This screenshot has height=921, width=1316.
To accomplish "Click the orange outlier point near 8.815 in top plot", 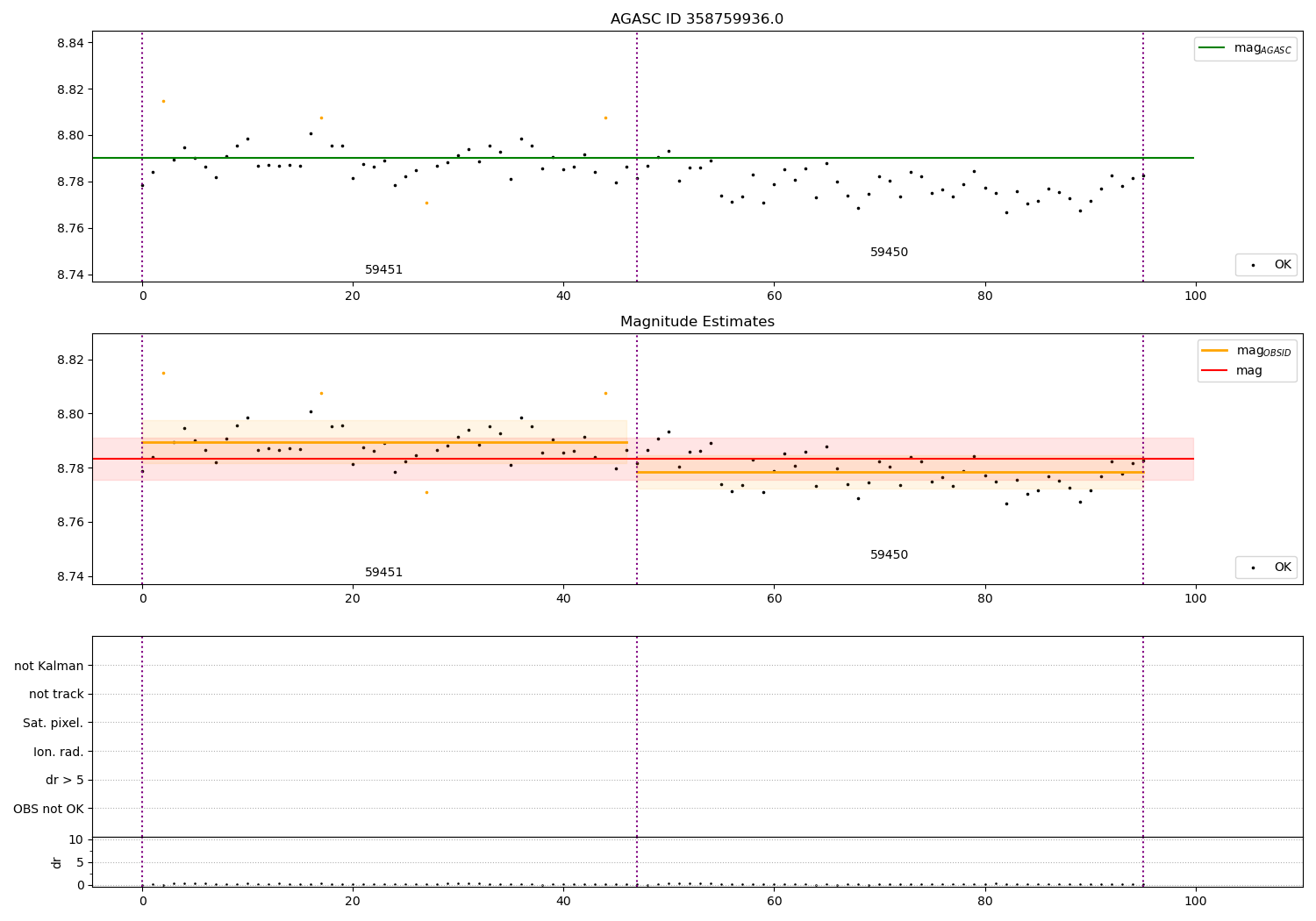I will pyautogui.click(x=163, y=101).
